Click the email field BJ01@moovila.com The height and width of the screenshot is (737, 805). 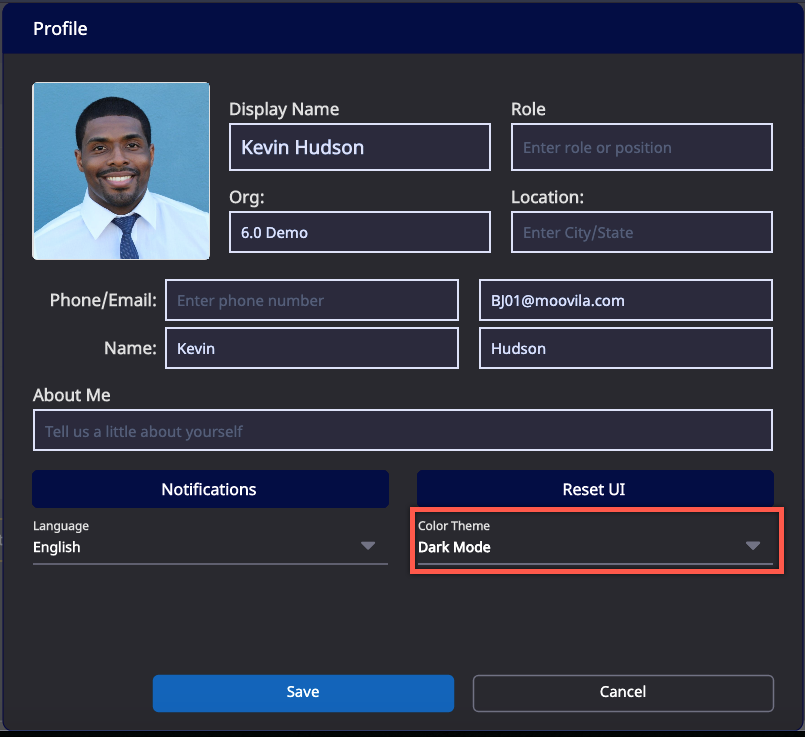click(625, 300)
